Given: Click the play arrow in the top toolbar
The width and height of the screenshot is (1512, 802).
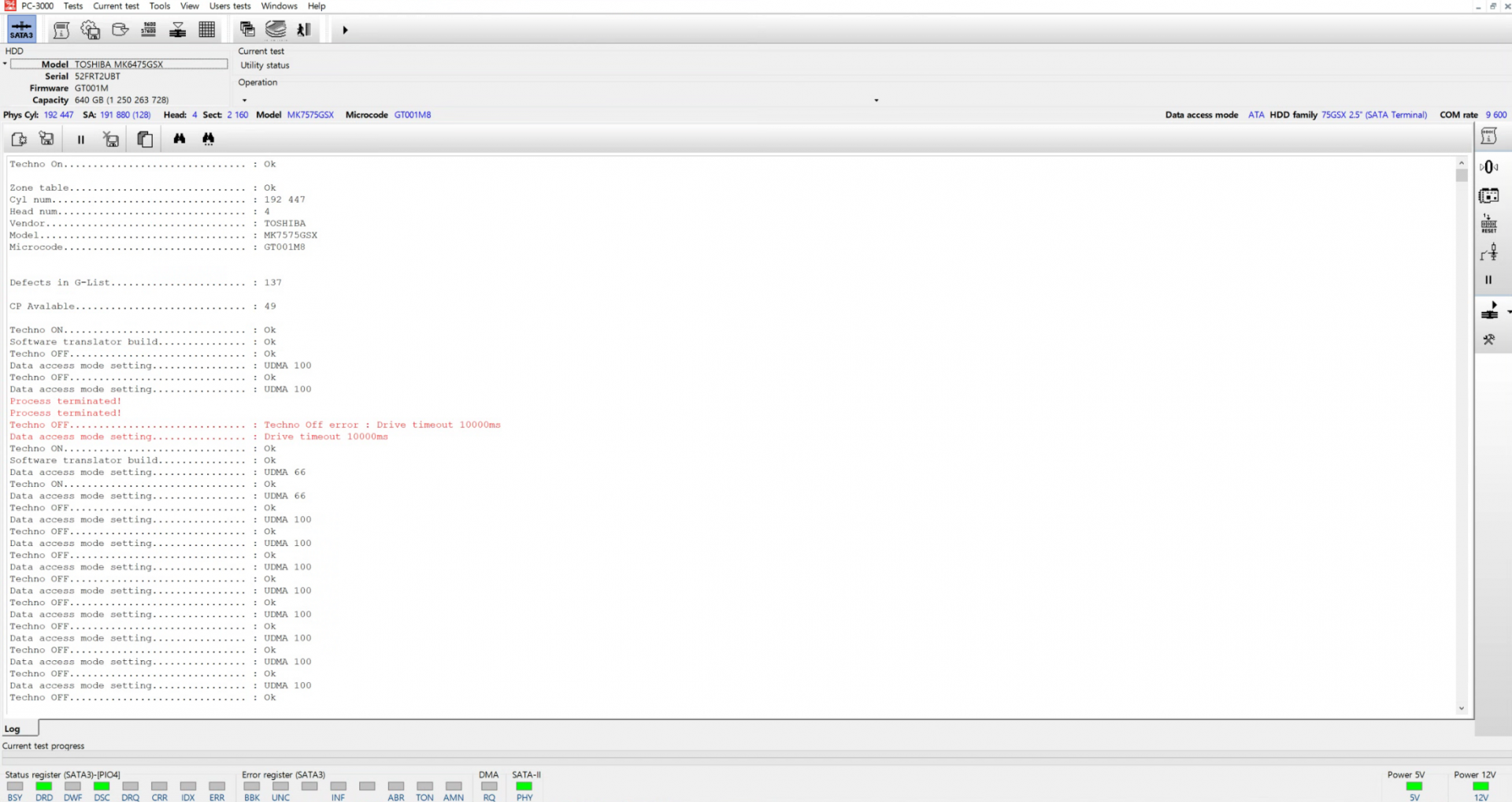Looking at the screenshot, I should (x=345, y=30).
